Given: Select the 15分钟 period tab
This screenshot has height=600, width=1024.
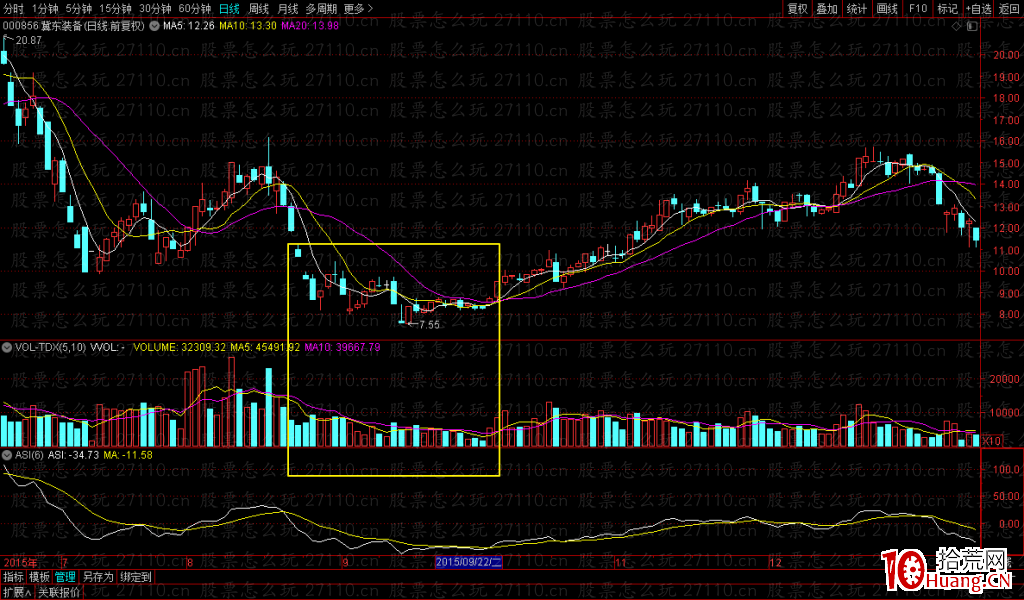Looking at the screenshot, I should pyautogui.click(x=115, y=9).
